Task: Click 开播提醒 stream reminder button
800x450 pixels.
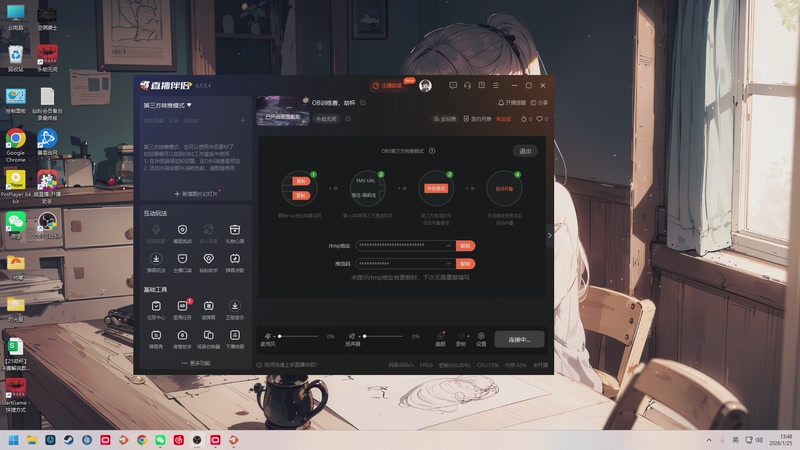Action: coord(512,103)
